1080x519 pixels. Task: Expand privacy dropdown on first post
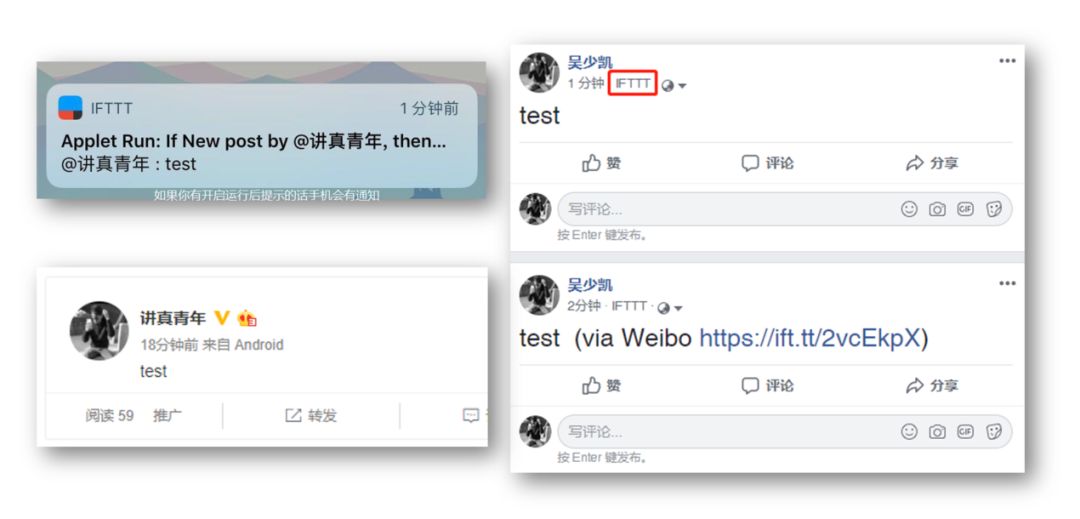click(x=674, y=86)
